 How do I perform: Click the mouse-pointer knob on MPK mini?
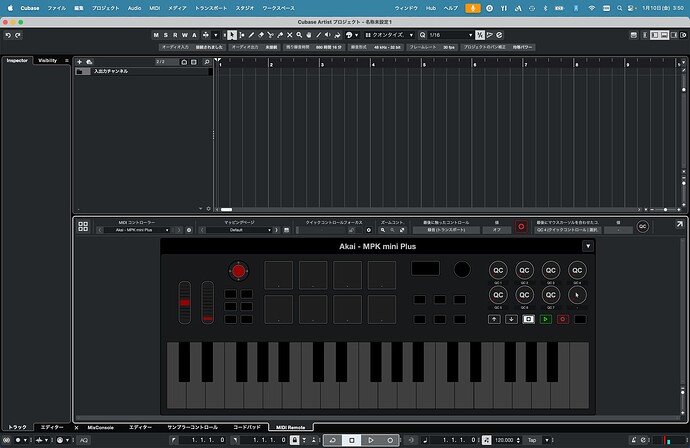(x=577, y=295)
